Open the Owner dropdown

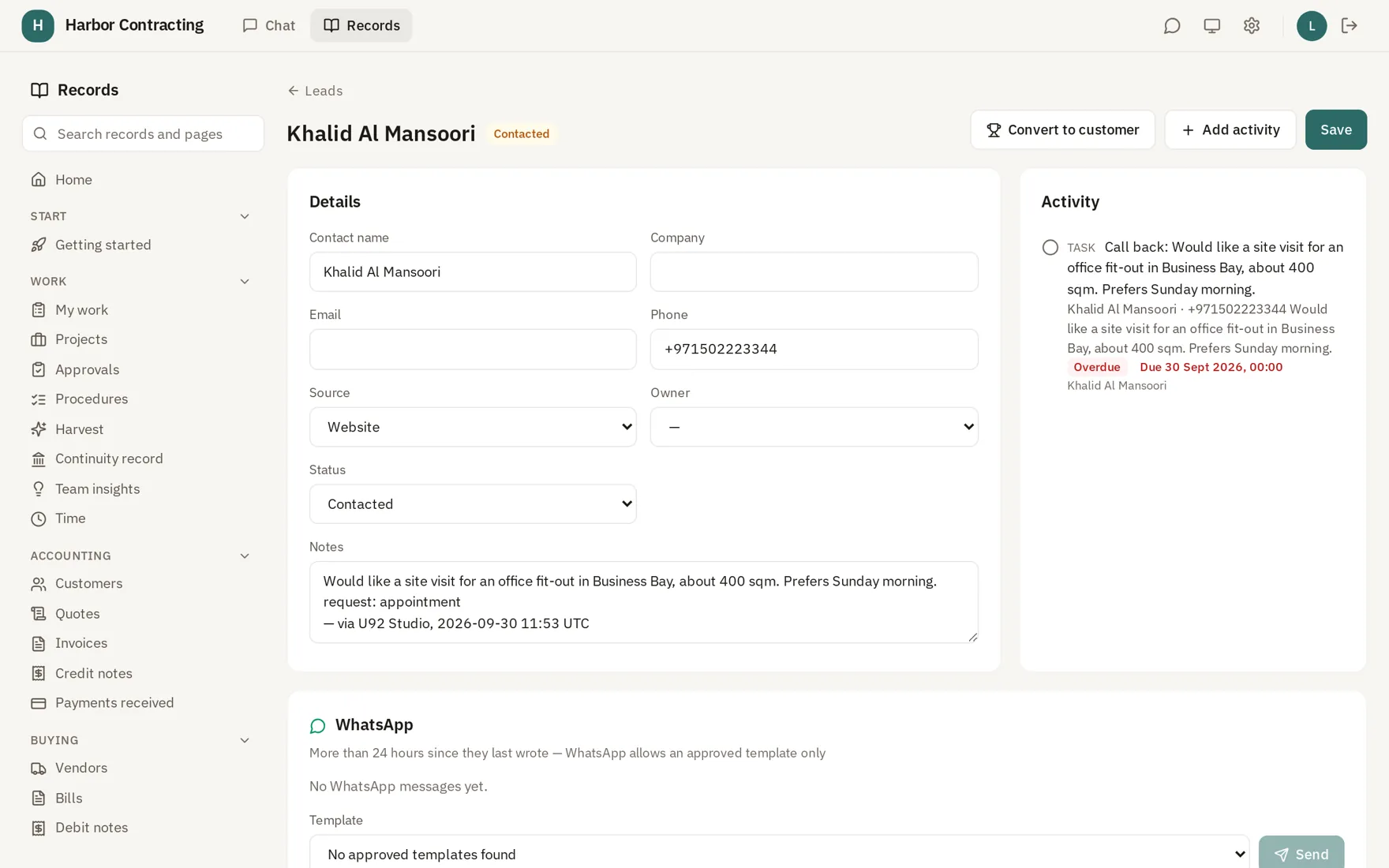[814, 427]
